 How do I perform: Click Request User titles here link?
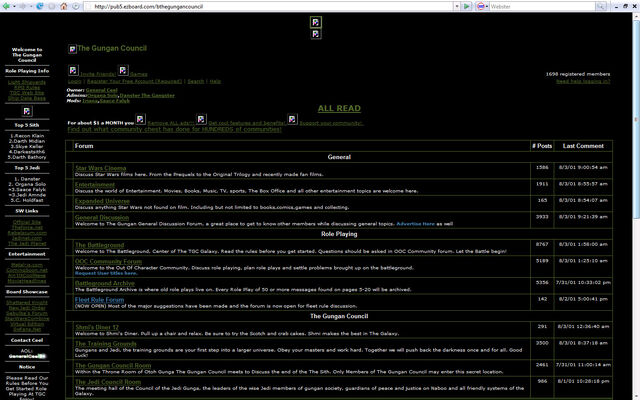coord(106,273)
